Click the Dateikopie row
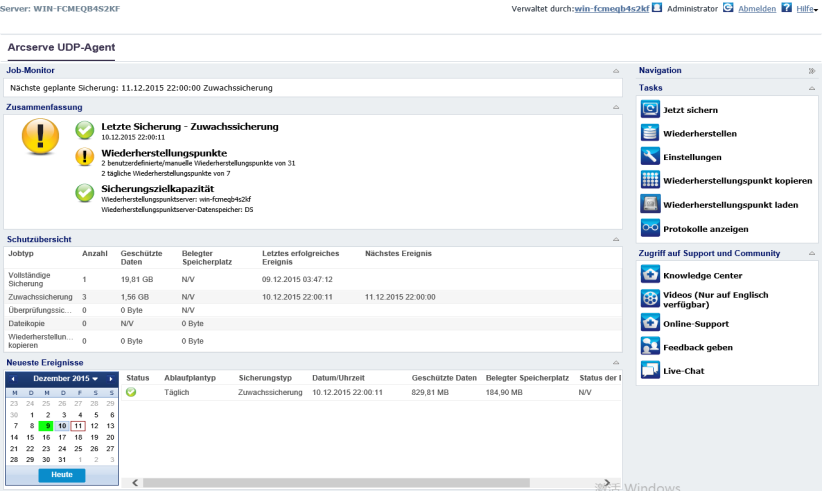This screenshot has width=822, height=491. click(x=313, y=323)
